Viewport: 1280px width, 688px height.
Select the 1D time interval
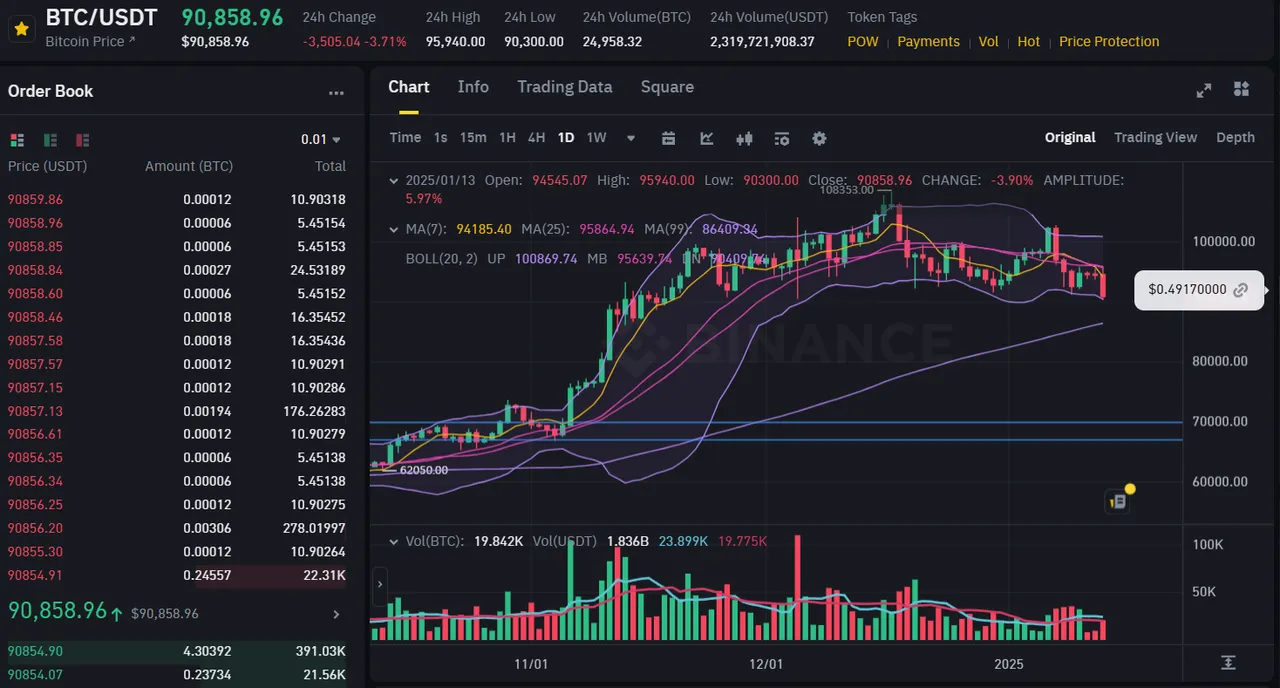tap(566, 138)
